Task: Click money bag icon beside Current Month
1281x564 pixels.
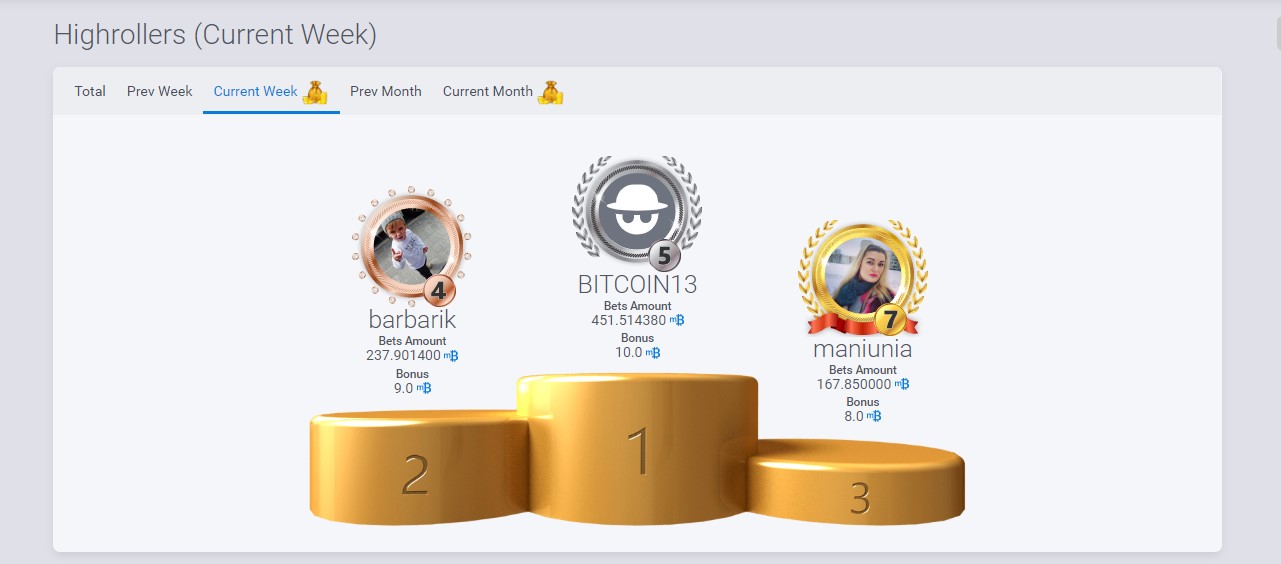Action: pyautogui.click(x=550, y=92)
